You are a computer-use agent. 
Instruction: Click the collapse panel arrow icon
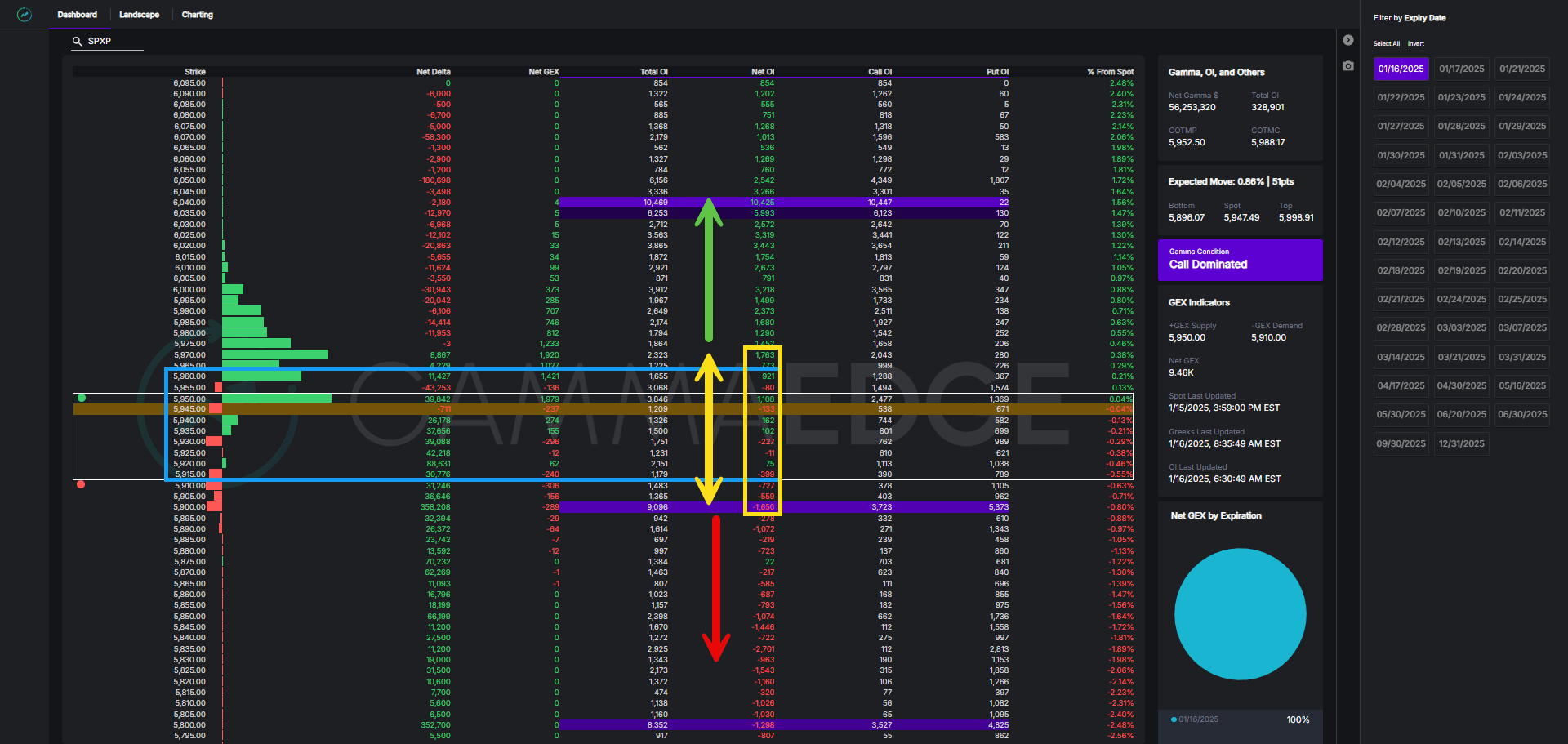(1348, 40)
